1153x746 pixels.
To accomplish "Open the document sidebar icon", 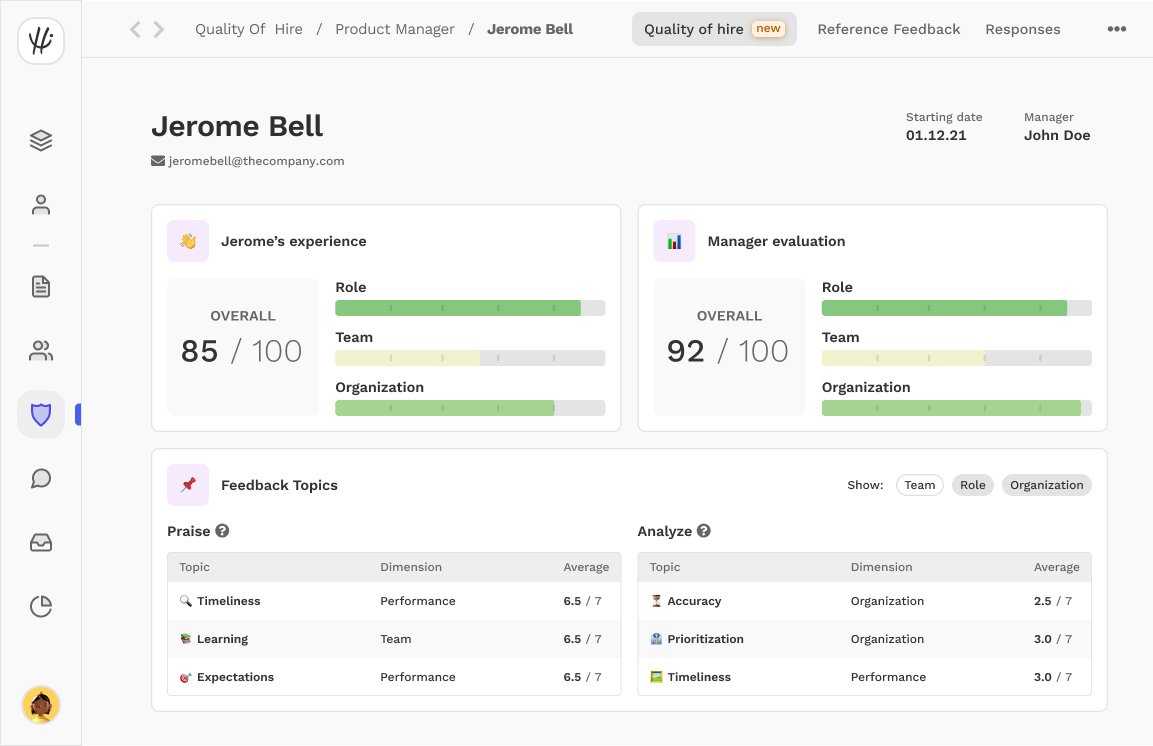I will 41,287.
